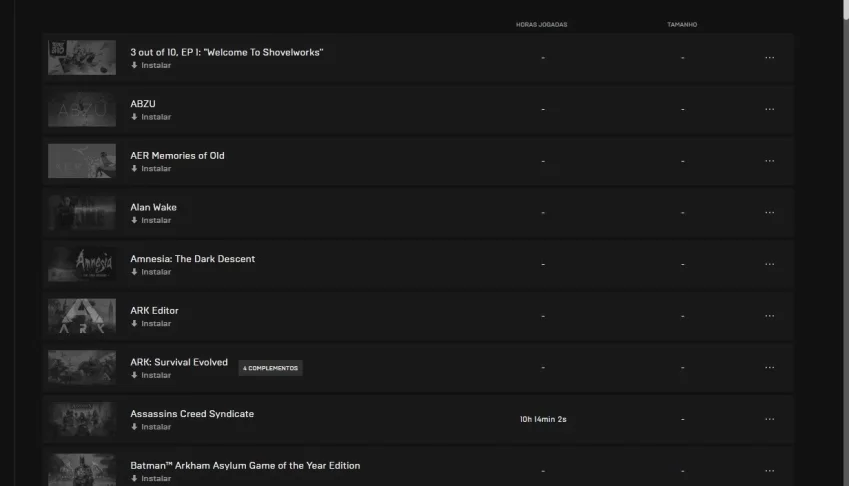Open more options for Assassins Creed Syndicate
Screen dimensions: 849x486
pos(769,419)
